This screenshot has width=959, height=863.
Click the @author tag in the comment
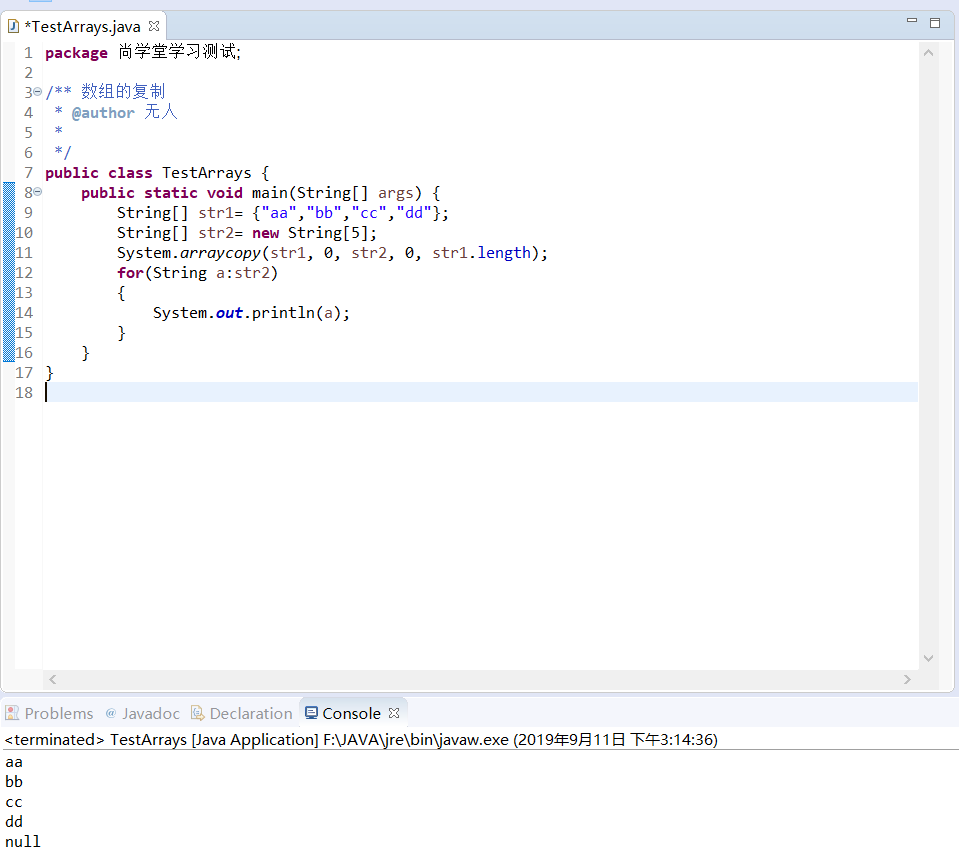click(x=103, y=113)
